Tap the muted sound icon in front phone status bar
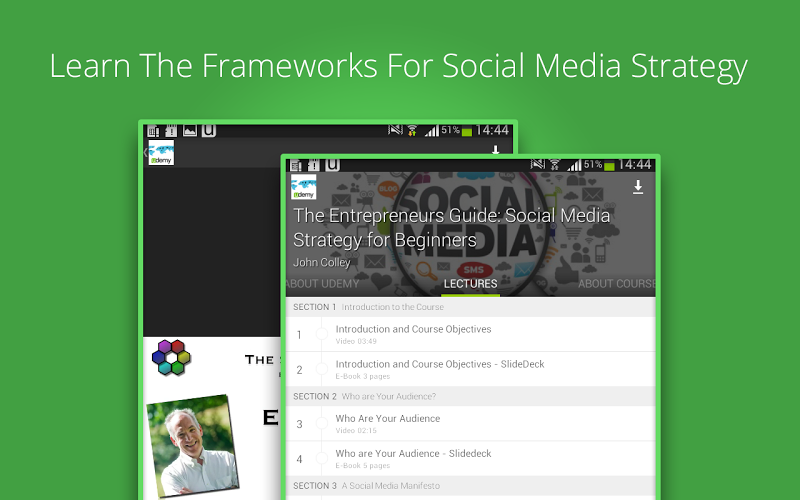This screenshot has width=800, height=500. point(538,164)
